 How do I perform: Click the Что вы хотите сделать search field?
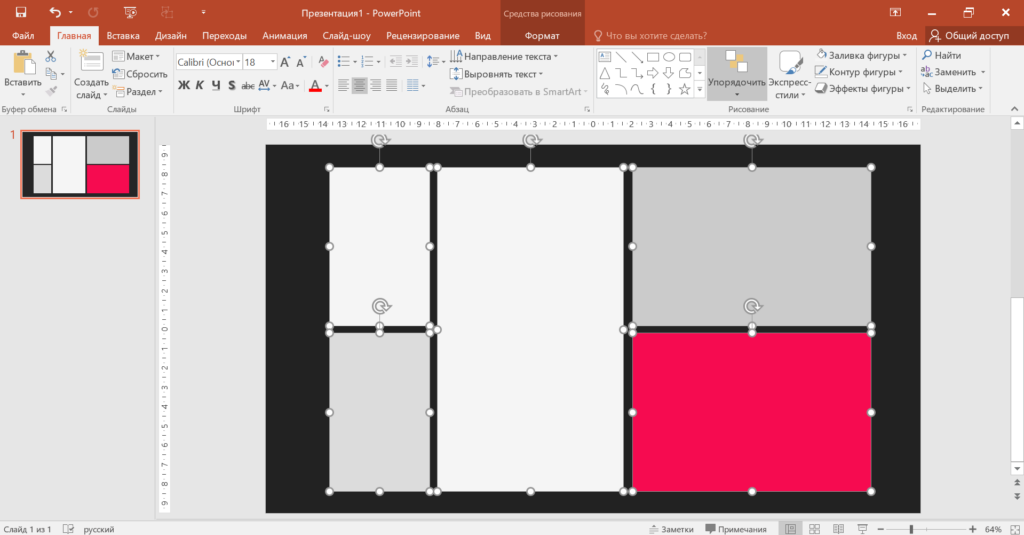tap(650, 35)
